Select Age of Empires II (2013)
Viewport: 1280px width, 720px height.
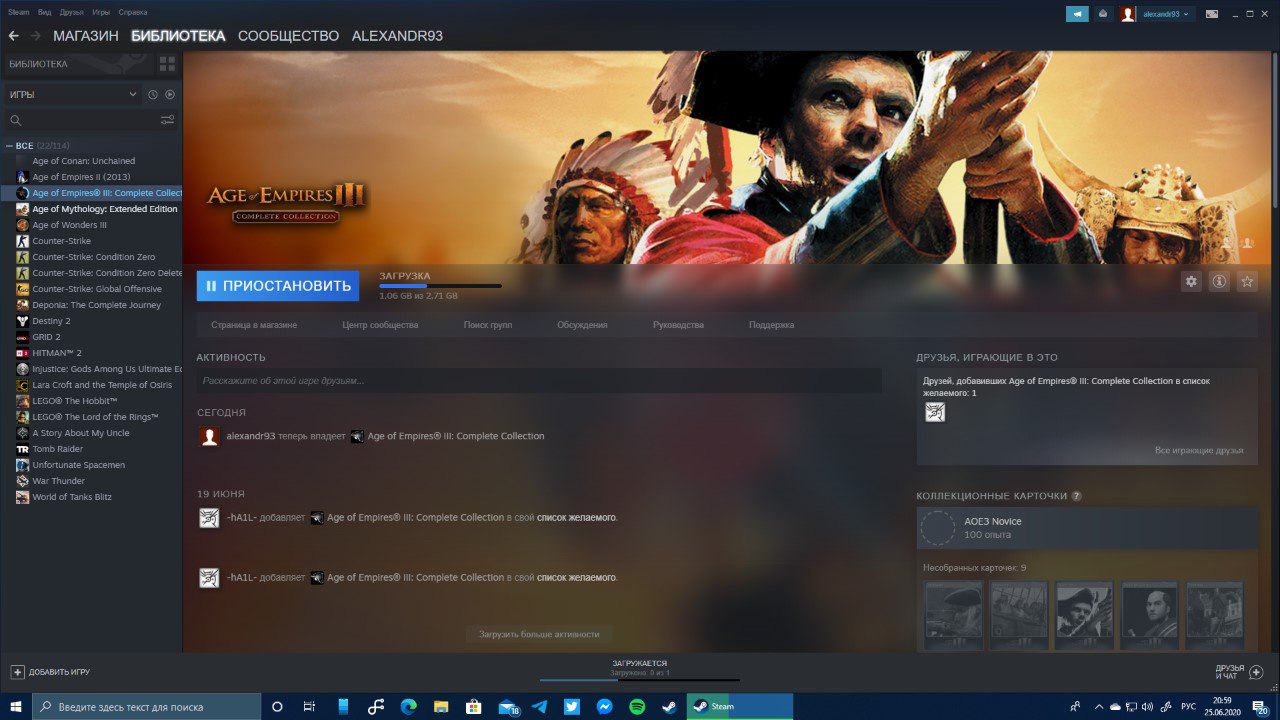[x=81, y=177]
